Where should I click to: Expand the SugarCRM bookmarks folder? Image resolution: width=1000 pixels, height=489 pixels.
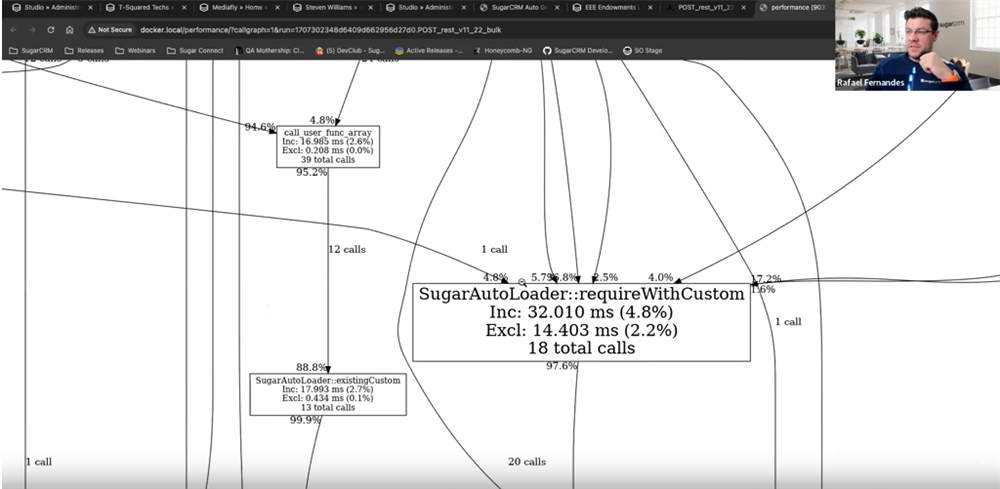pos(31,50)
